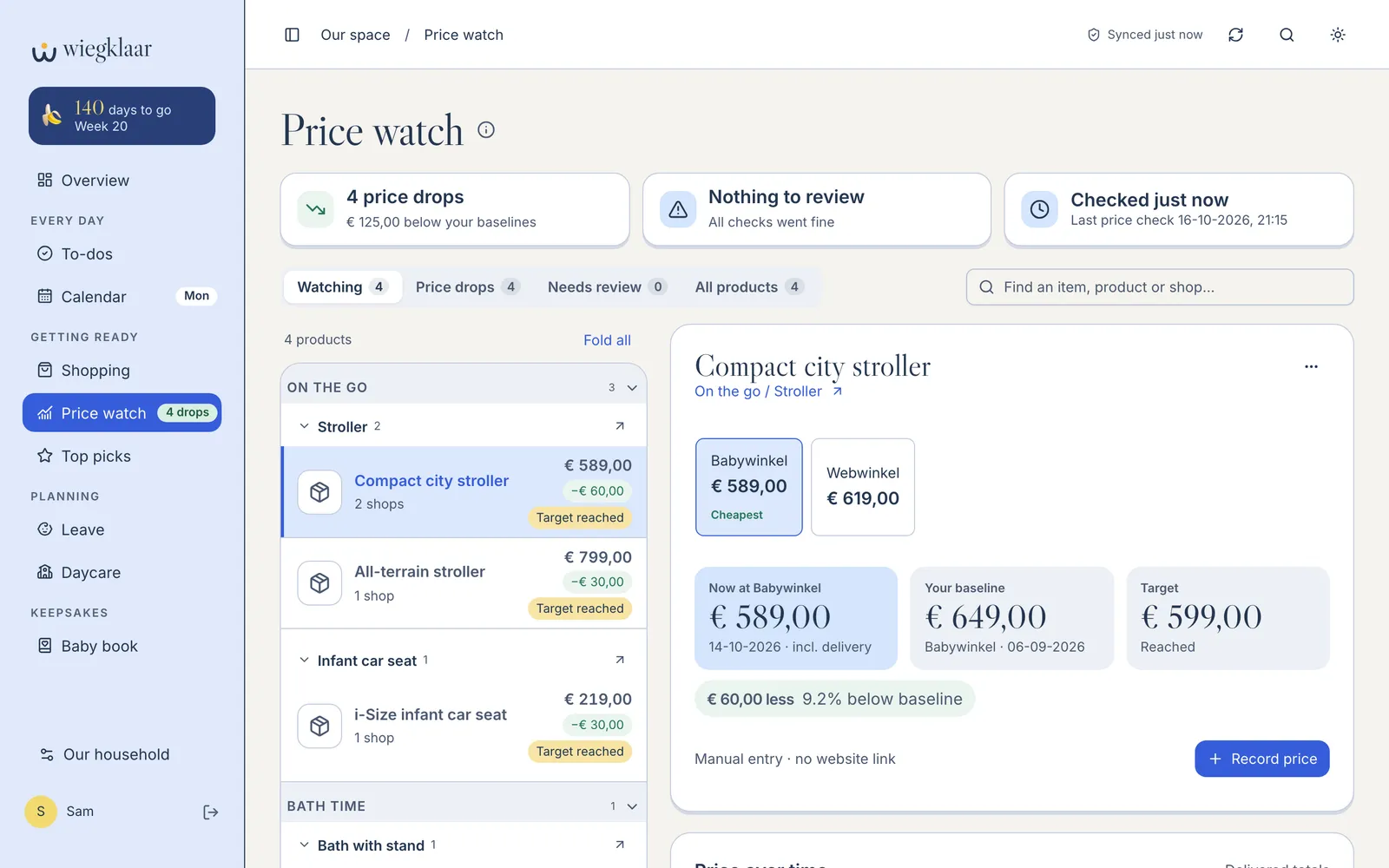The image size is (1389, 868).
Task: Click the log out icon beside Sam
Action: pyautogui.click(x=210, y=812)
